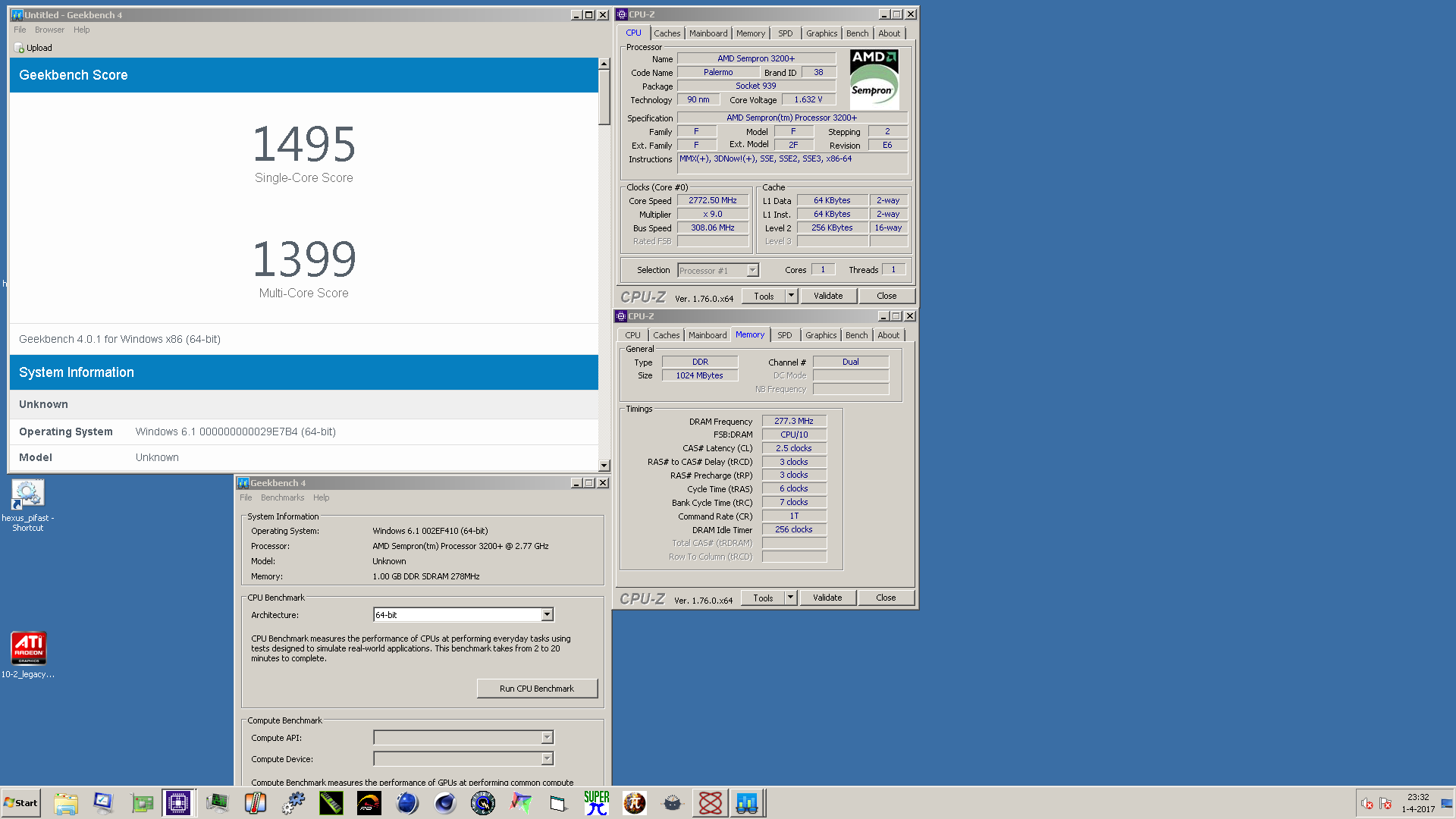Open the orange pi symbol taskbar icon

pos(635,803)
